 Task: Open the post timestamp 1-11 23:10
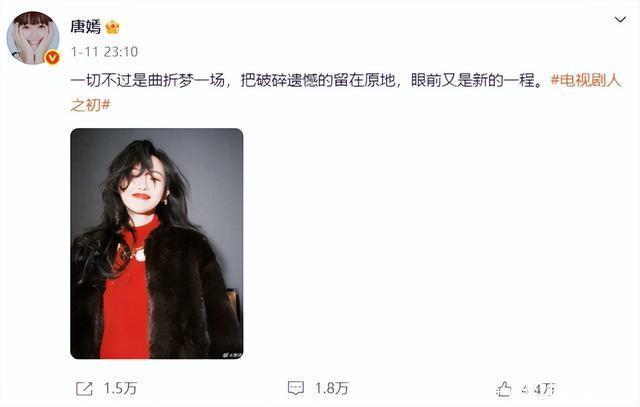pos(104,52)
